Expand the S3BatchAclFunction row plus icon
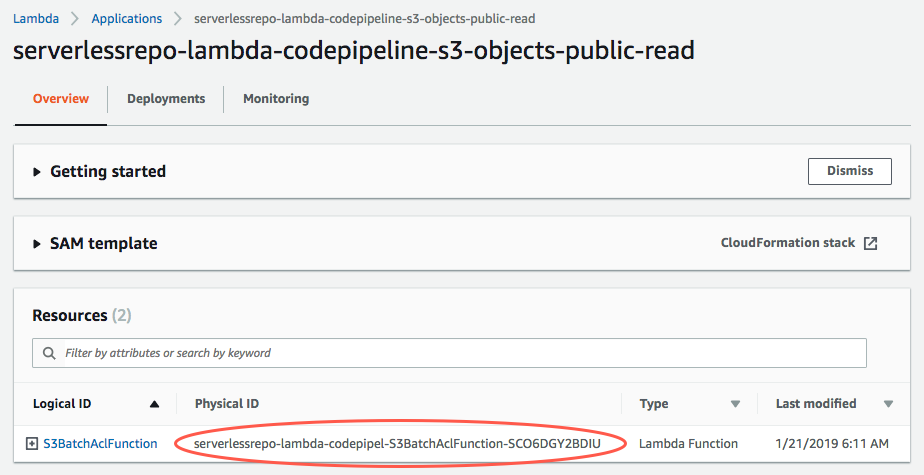The image size is (924, 475). coord(32,444)
